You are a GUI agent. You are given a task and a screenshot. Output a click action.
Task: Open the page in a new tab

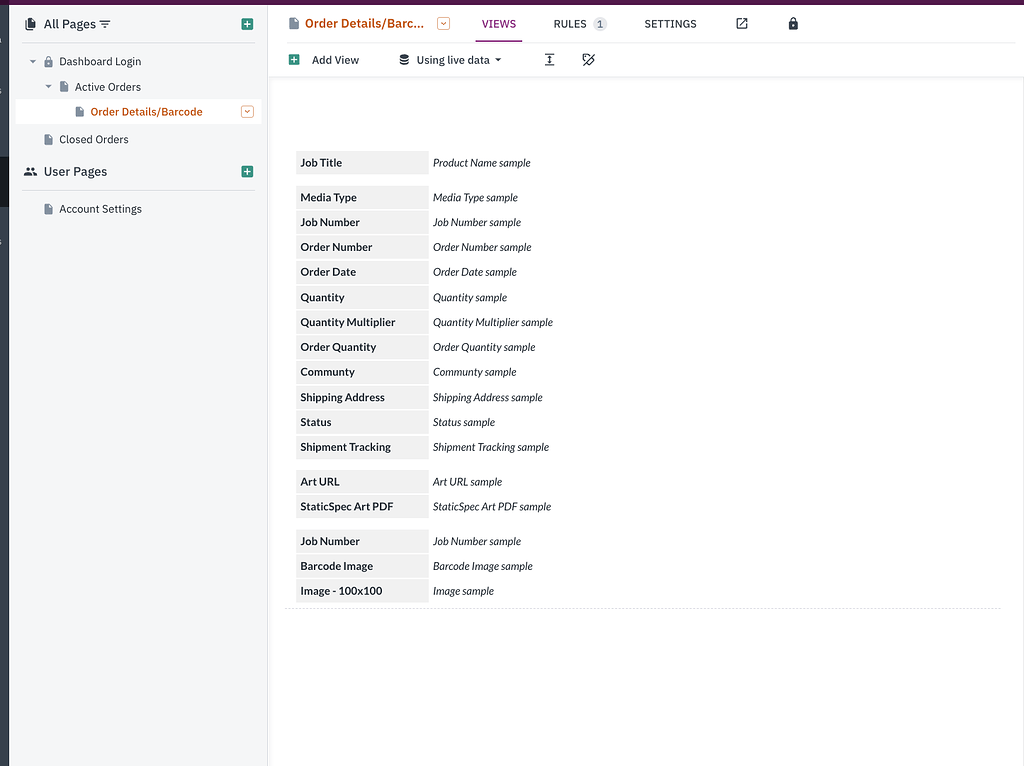point(741,23)
